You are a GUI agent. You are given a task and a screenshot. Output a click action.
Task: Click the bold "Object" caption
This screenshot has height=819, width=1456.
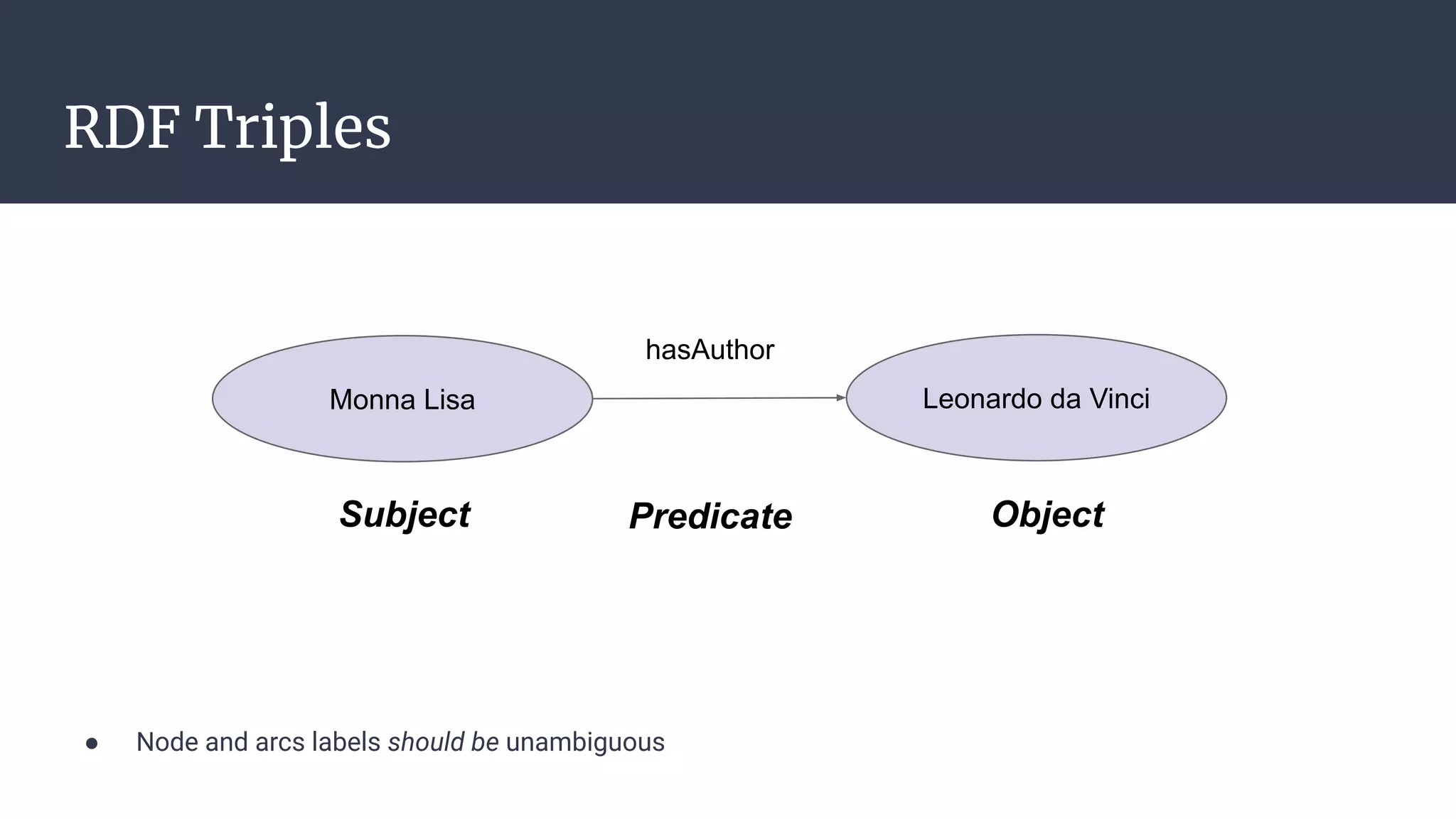(x=1047, y=515)
